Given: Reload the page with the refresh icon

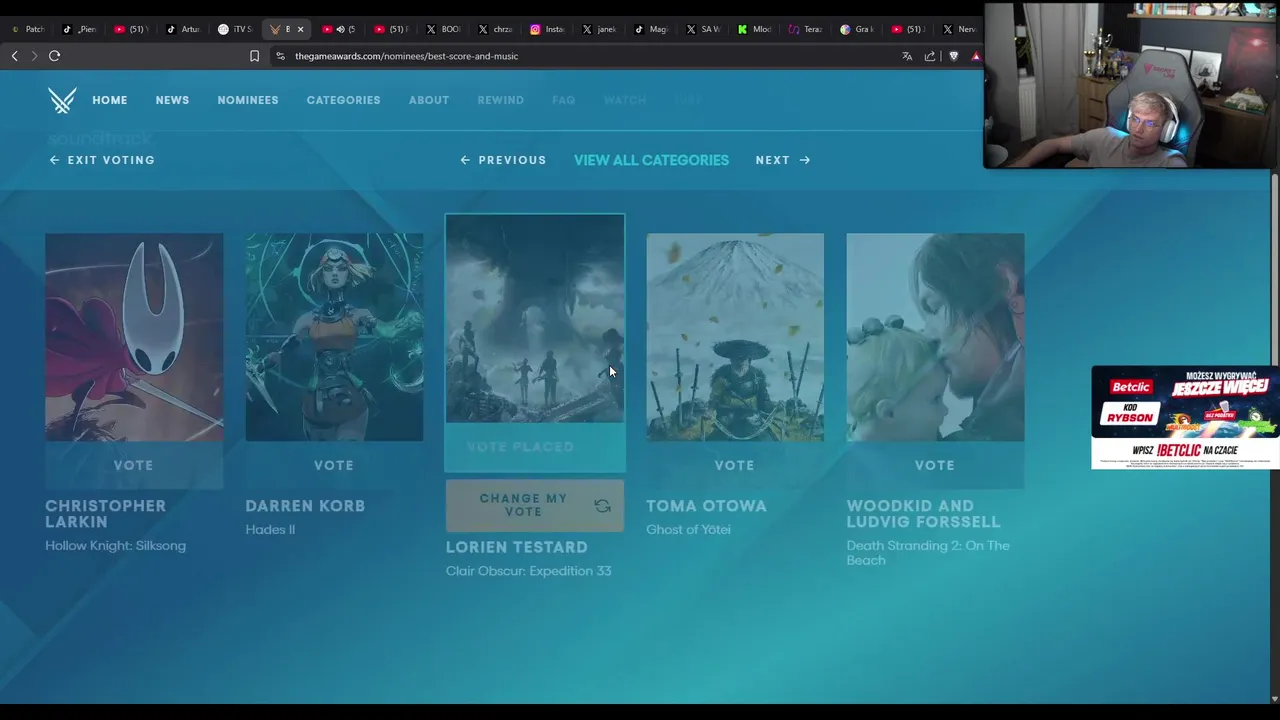Looking at the screenshot, I should 55,56.
